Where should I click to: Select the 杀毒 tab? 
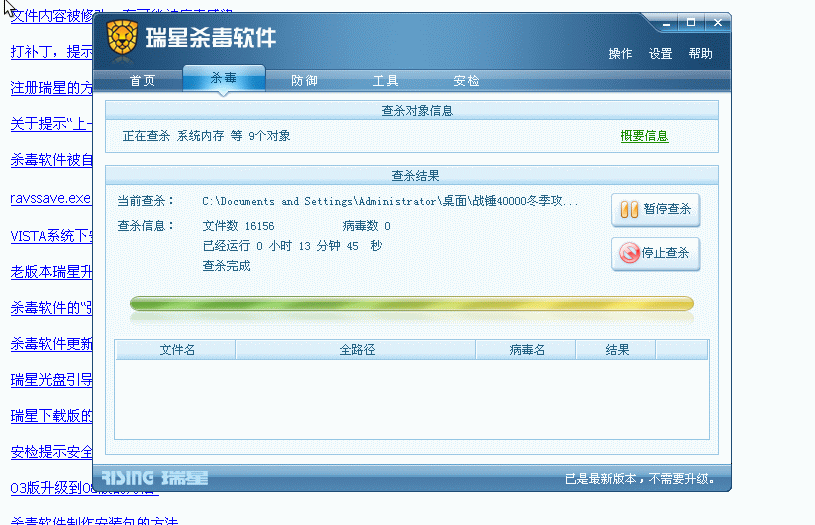coord(224,78)
